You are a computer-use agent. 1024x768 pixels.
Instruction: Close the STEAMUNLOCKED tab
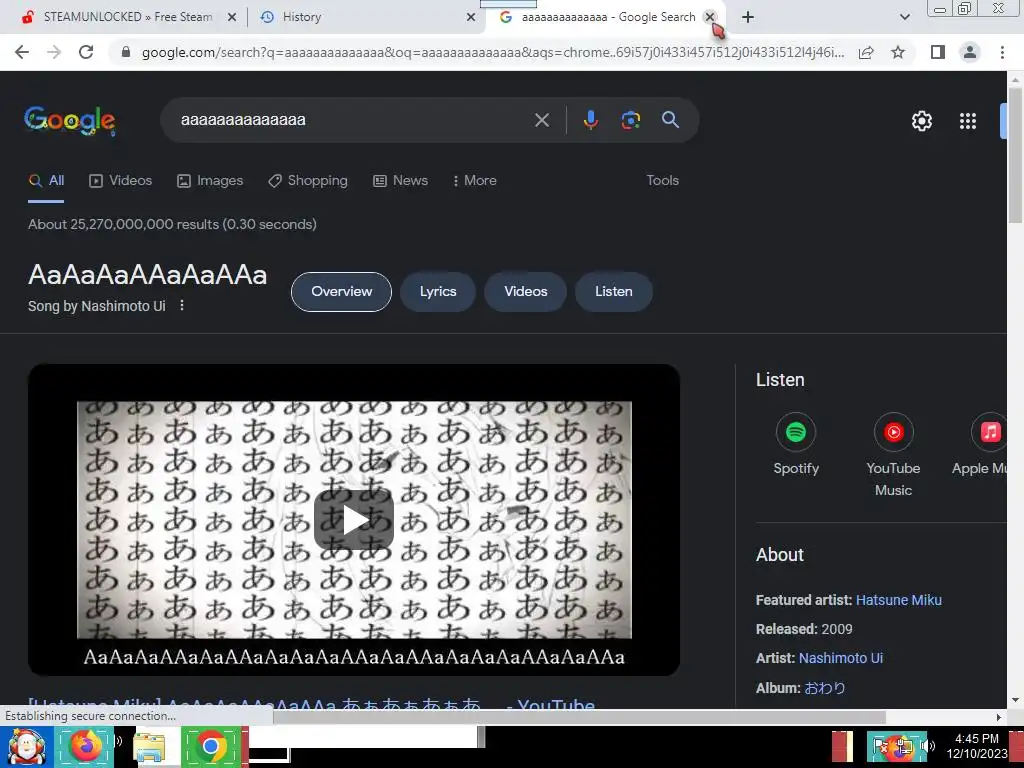231,17
